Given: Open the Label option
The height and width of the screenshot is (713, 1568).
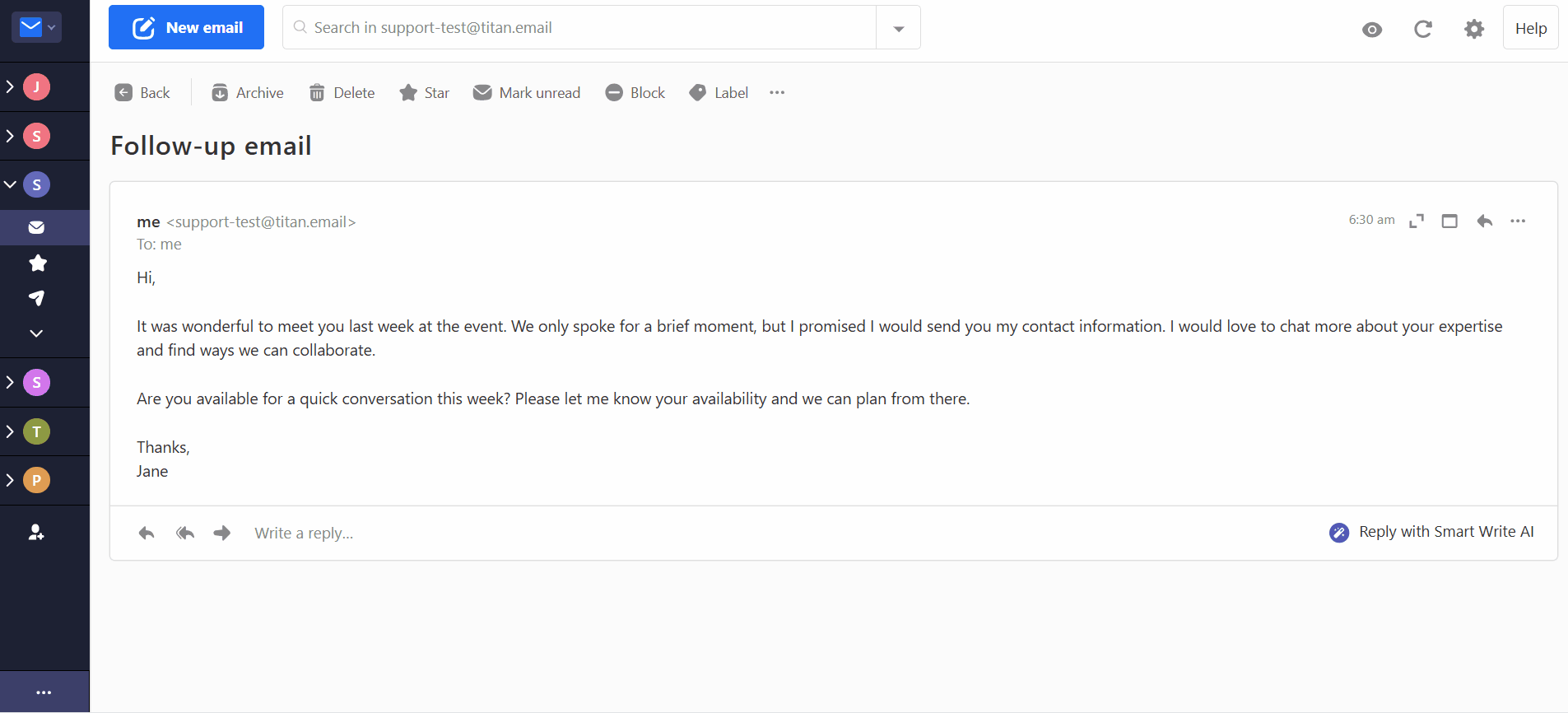Looking at the screenshot, I should click(719, 93).
